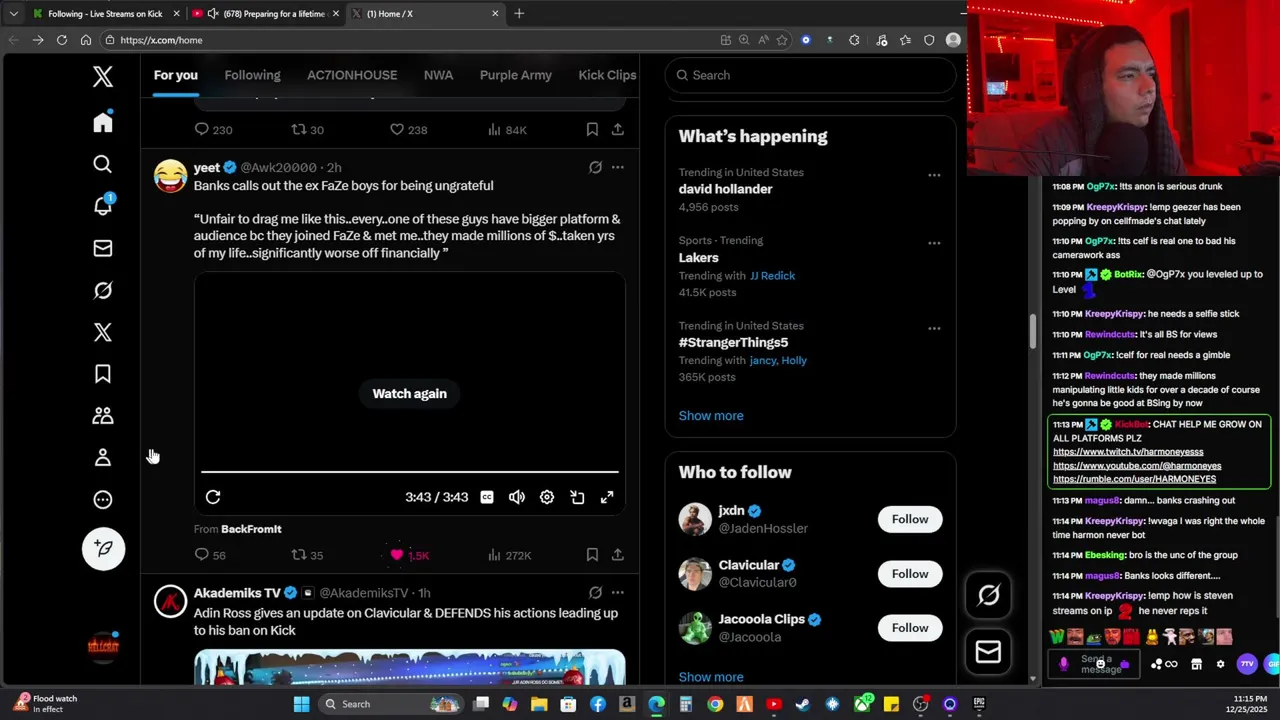Screen dimensions: 1280x720
Task: Follow jxdn
Action: 910,519
